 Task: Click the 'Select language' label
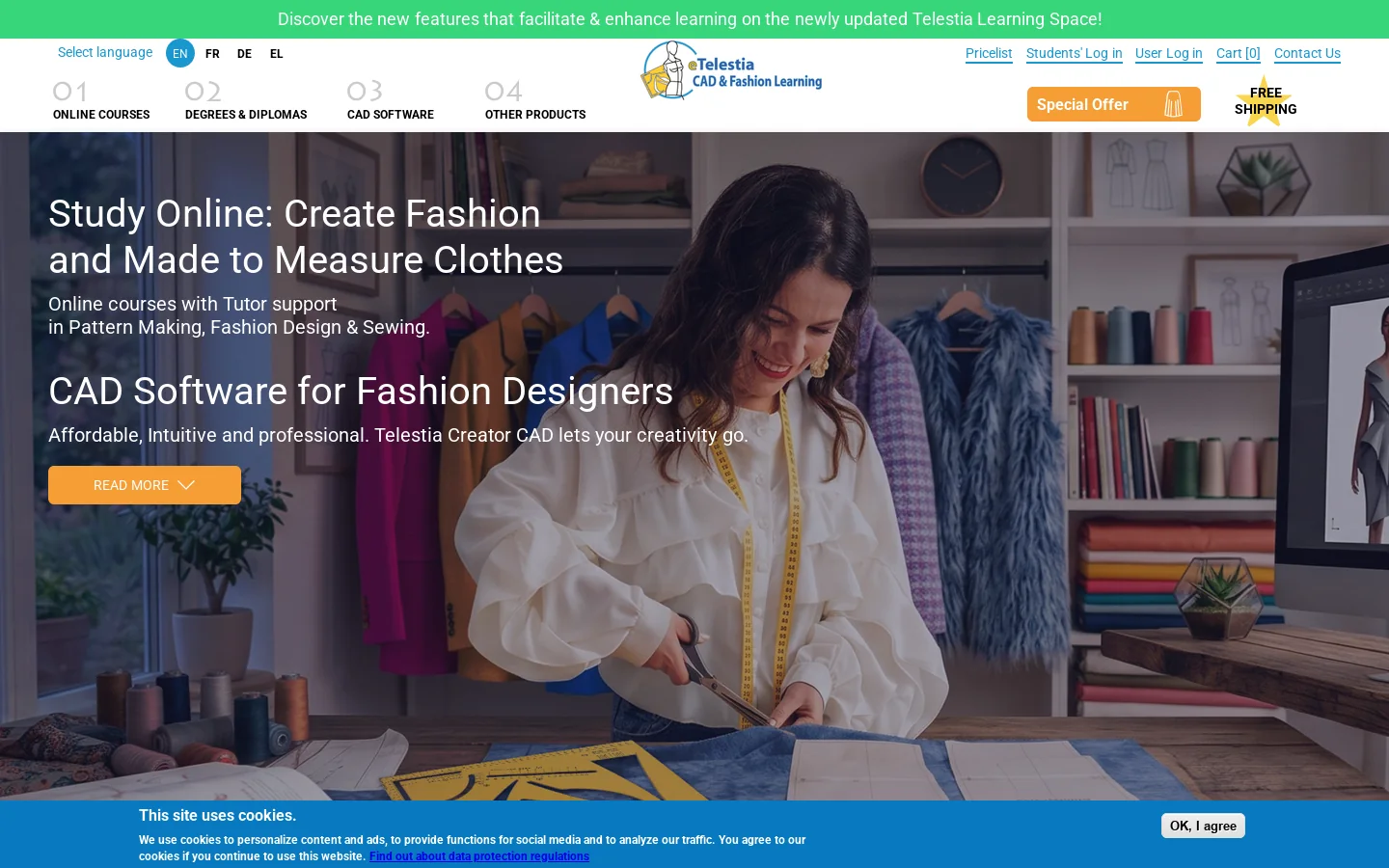105,52
